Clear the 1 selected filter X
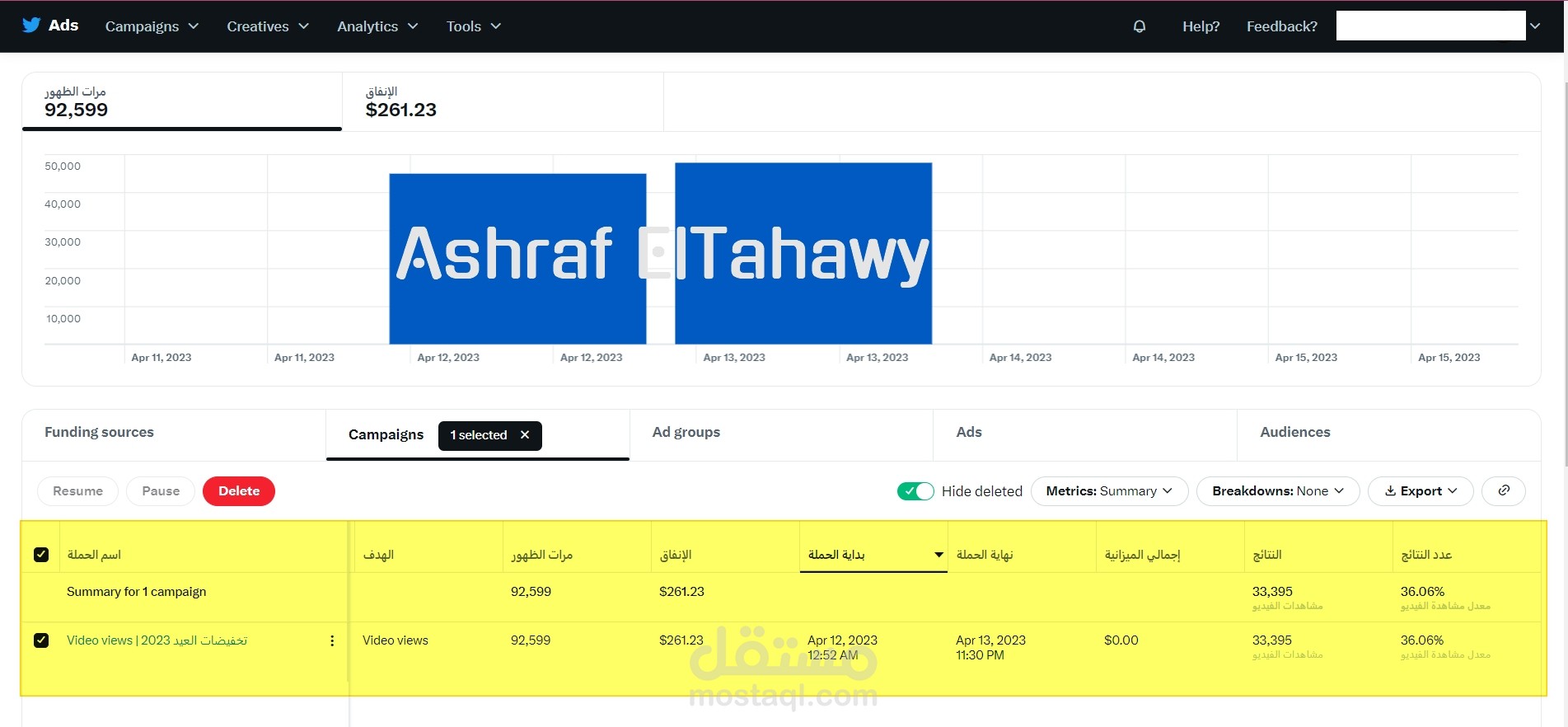The height and width of the screenshot is (727, 1568). point(525,434)
